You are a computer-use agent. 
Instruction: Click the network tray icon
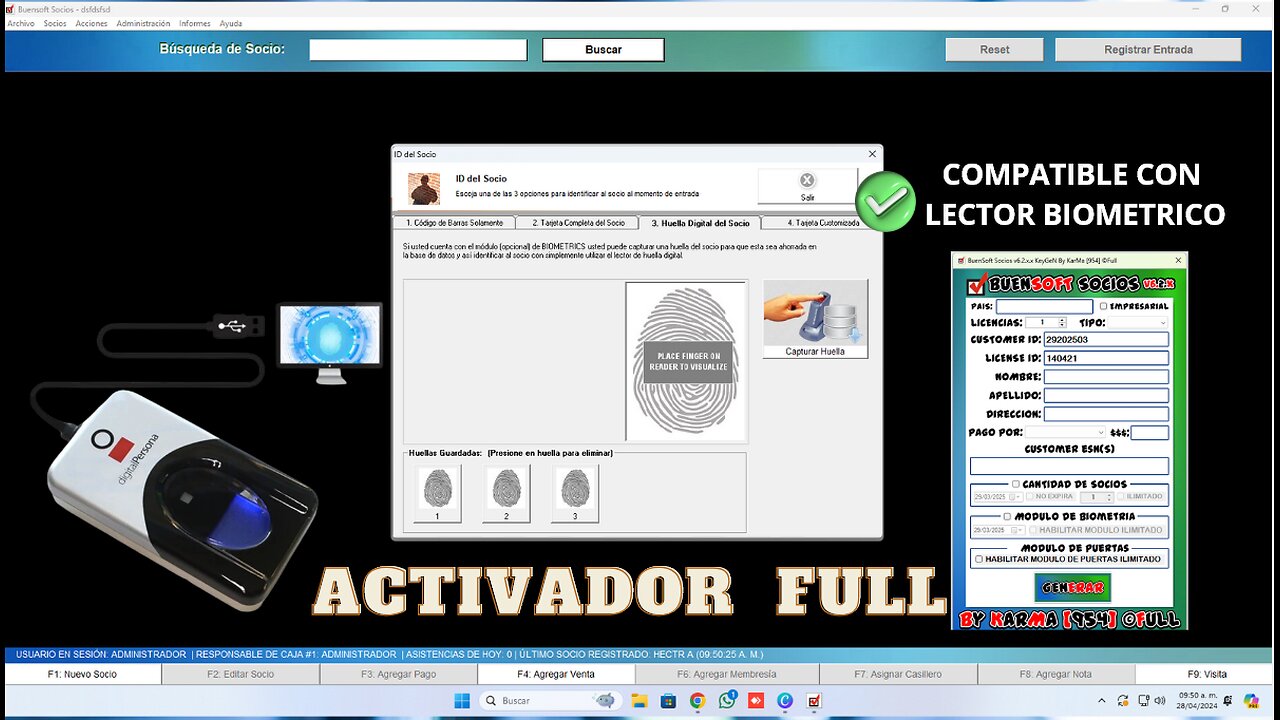click(x=1142, y=700)
